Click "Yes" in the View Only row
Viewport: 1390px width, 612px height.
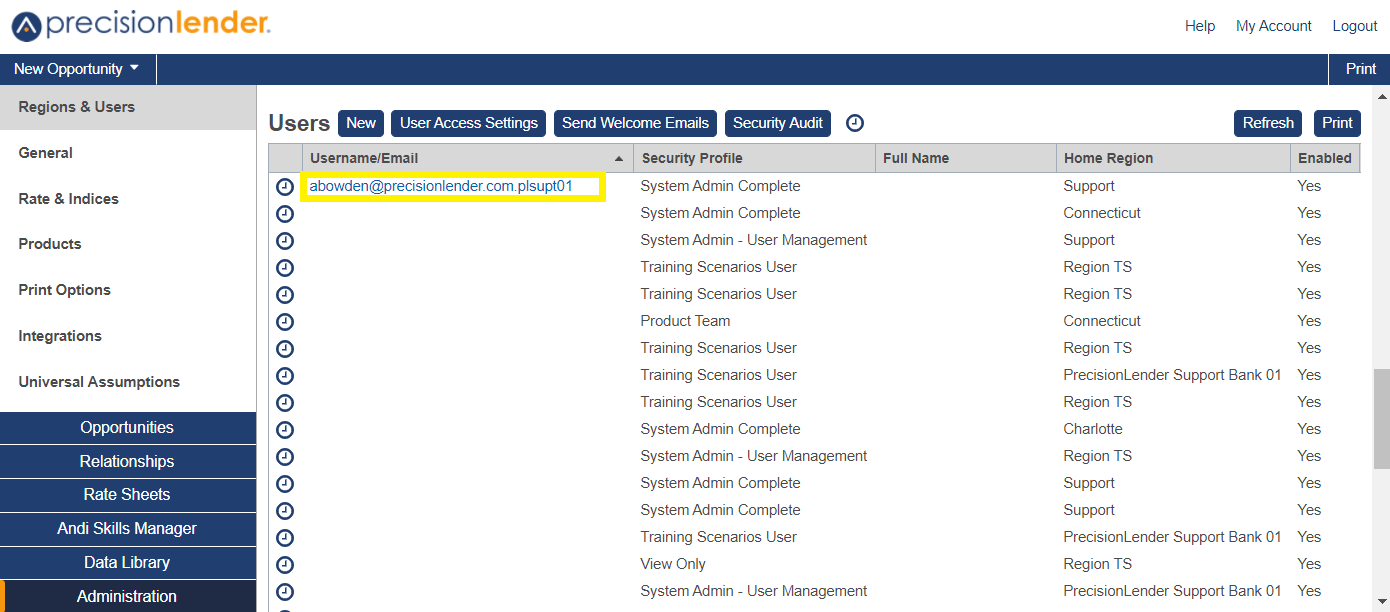1309,564
